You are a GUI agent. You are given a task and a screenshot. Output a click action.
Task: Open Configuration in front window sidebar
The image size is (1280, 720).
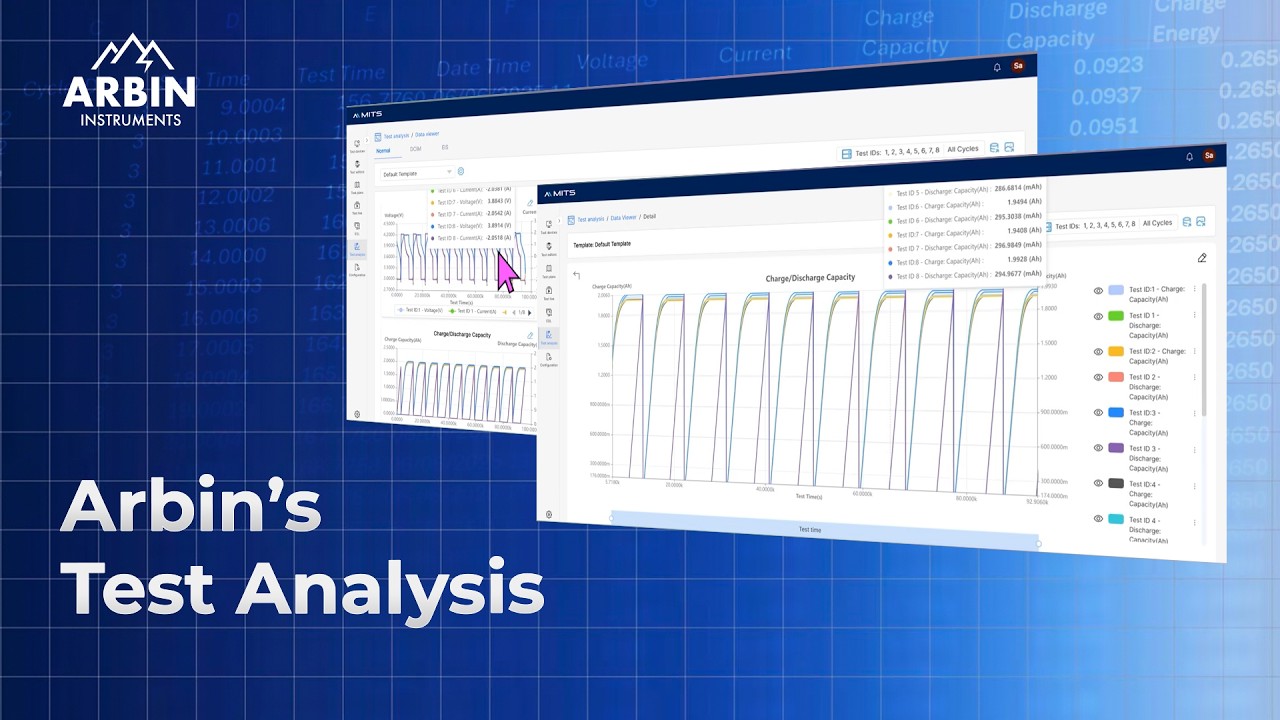click(x=549, y=360)
